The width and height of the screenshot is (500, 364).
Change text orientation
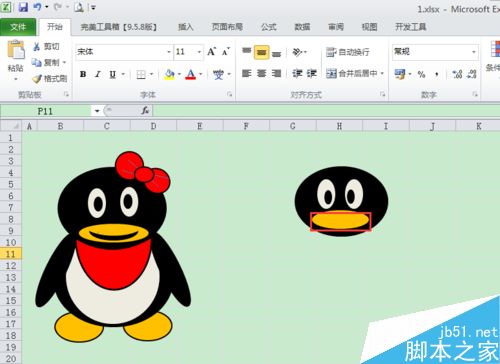[x=297, y=52]
